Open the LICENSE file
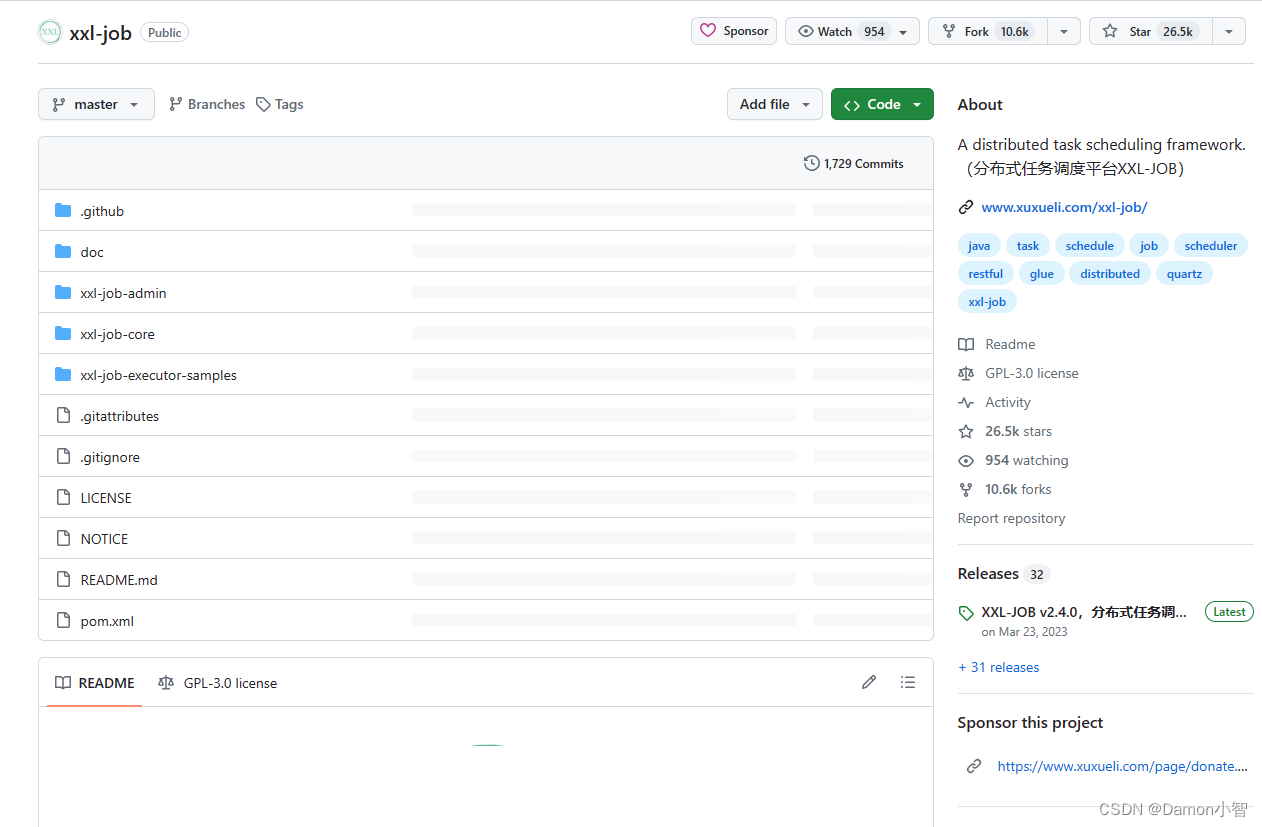Image resolution: width=1262 pixels, height=827 pixels. tap(106, 498)
